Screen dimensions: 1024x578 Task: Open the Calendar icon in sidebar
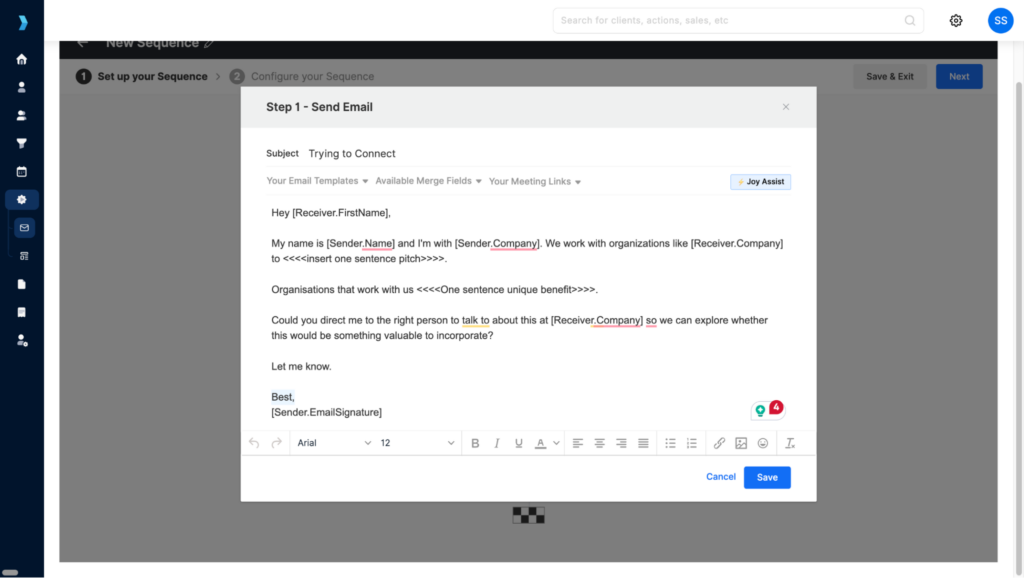pos(22,171)
